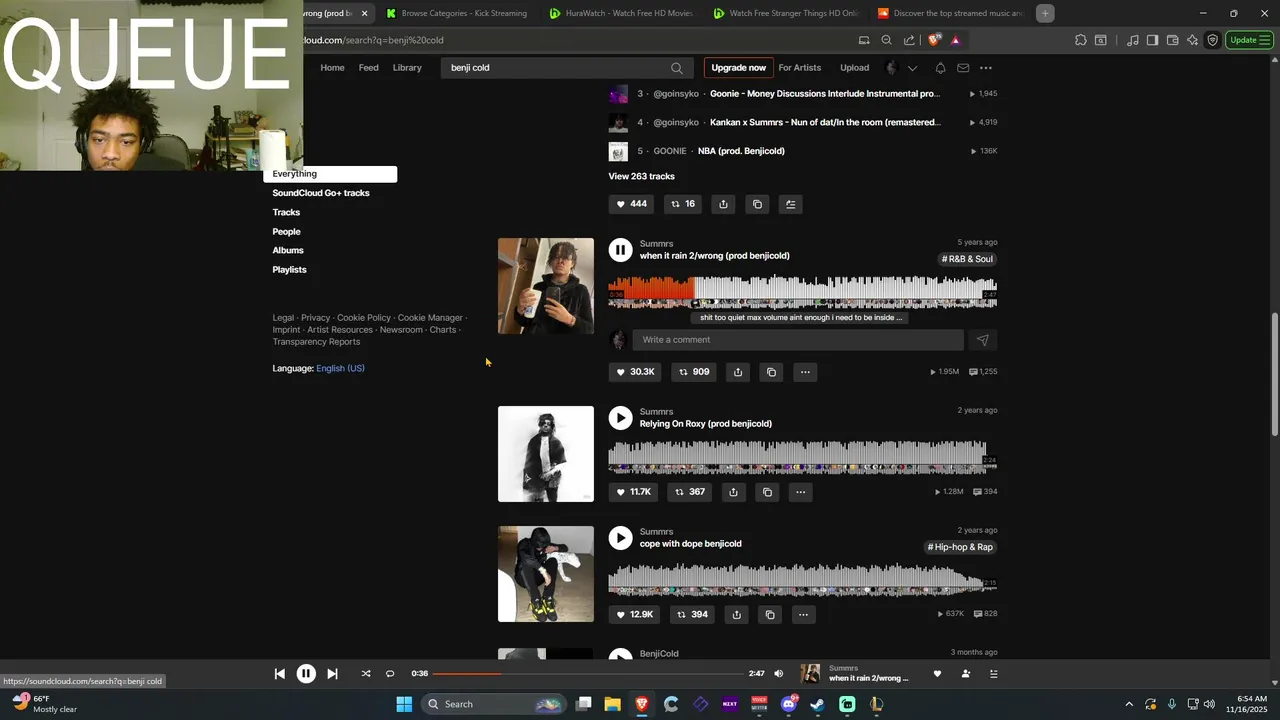The width and height of the screenshot is (1280, 720).
Task: Like cope with dope benjicold (12.9K)
Action: click(634, 614)
